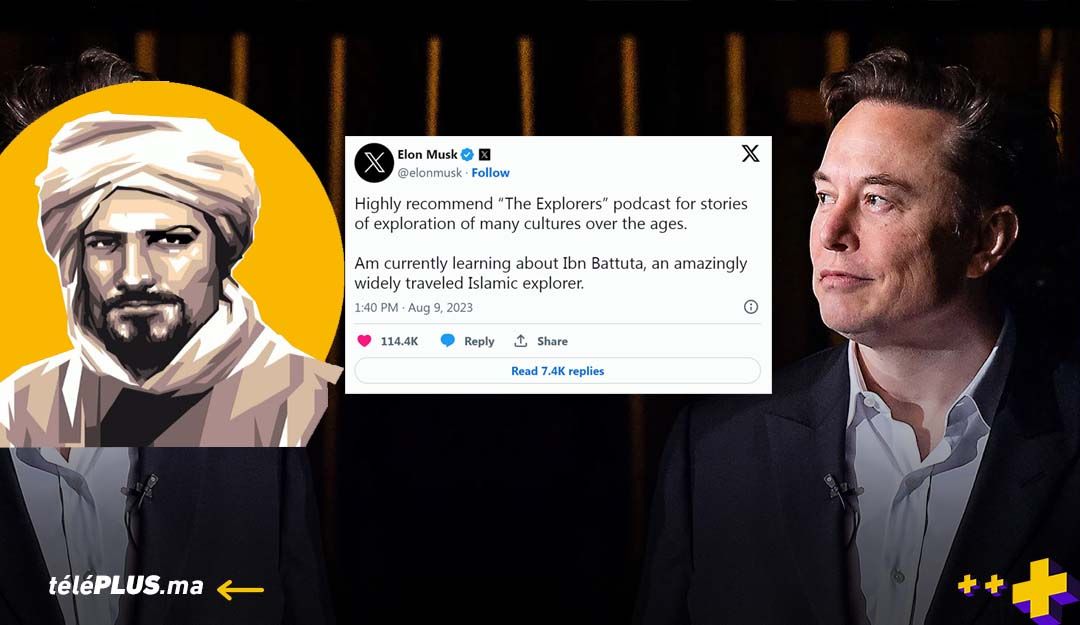Click the Reply text label
The image size is (1080, 625).
479,341
